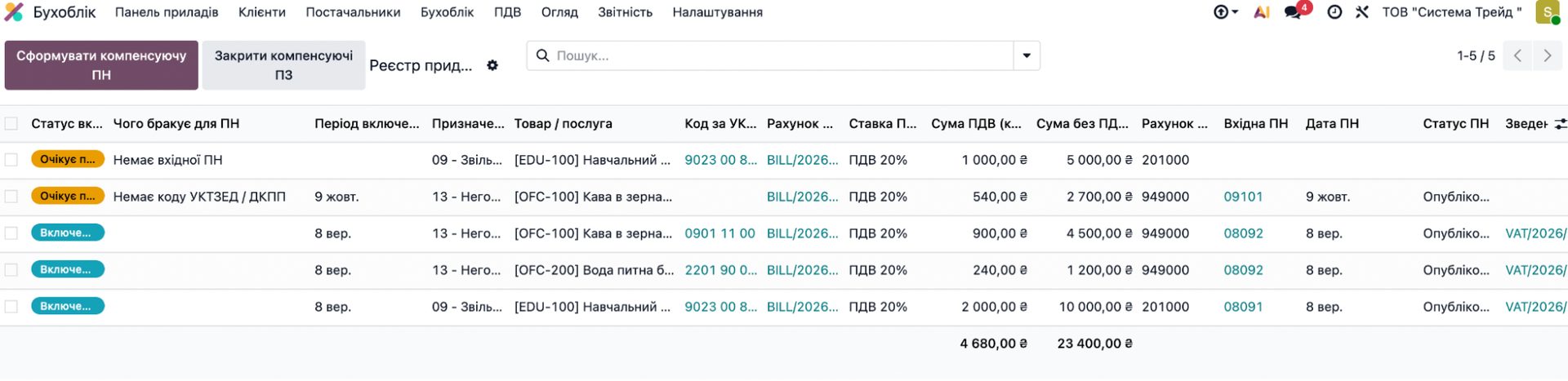Open the create-new plus icon dropdown
The image size is (1568, 381).
(x=1225, y=12)
